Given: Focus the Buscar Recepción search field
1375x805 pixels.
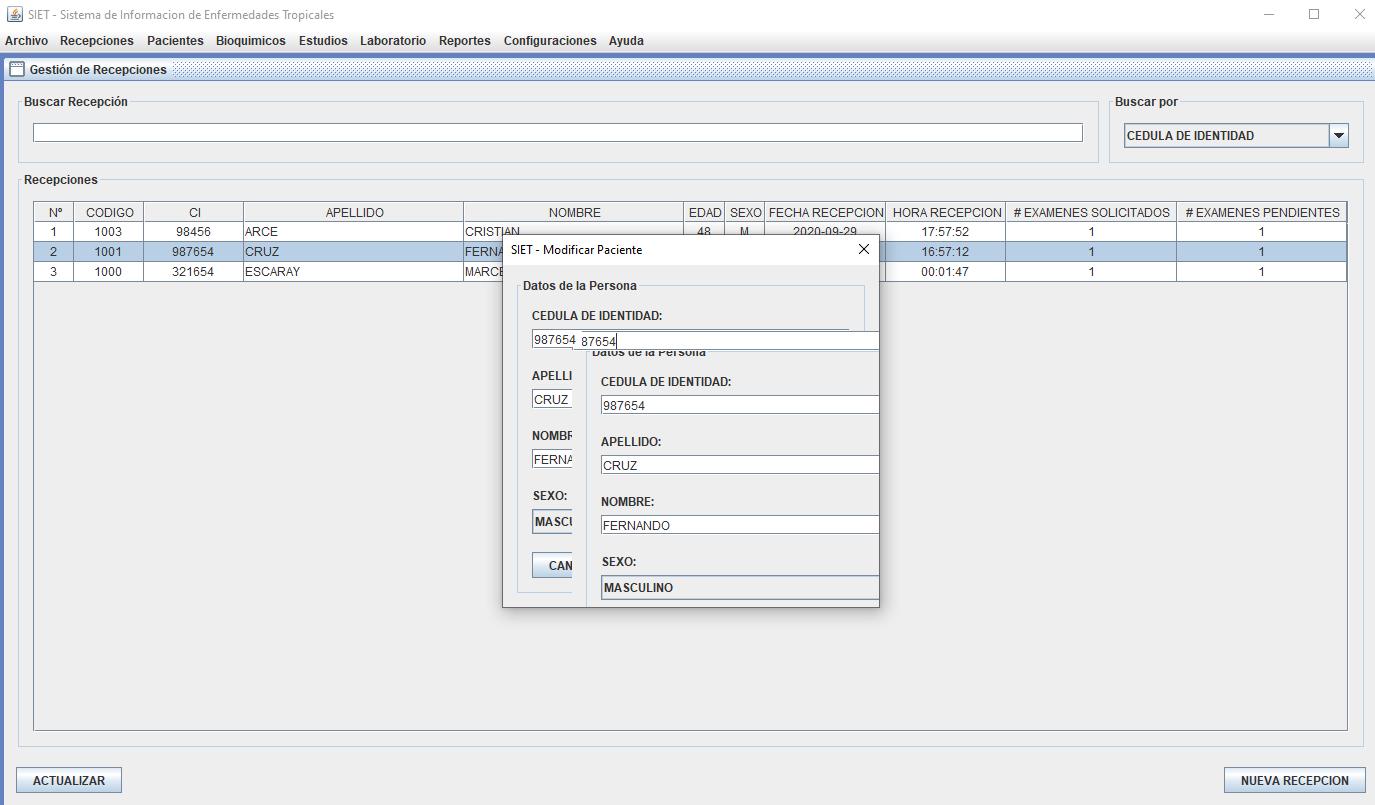Looking at the screenshot, I should (x=558, y=133).
